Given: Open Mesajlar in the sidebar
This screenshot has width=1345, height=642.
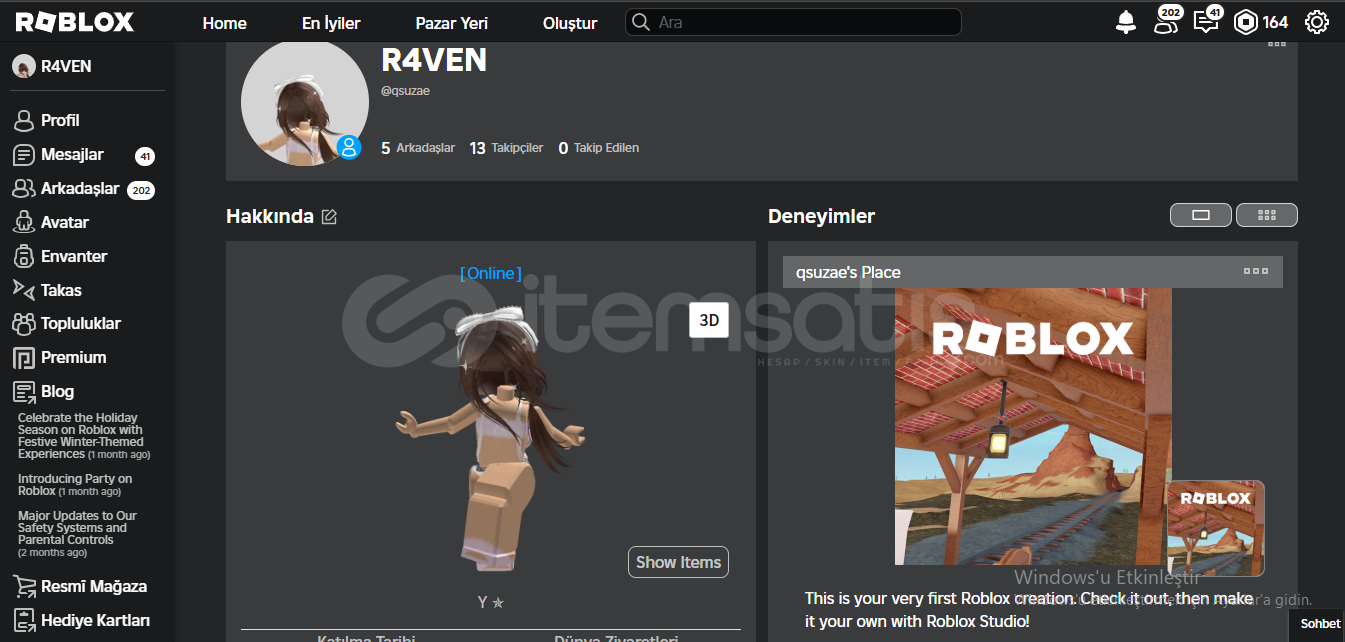Looking at the screenshot, I should [72, 155].
